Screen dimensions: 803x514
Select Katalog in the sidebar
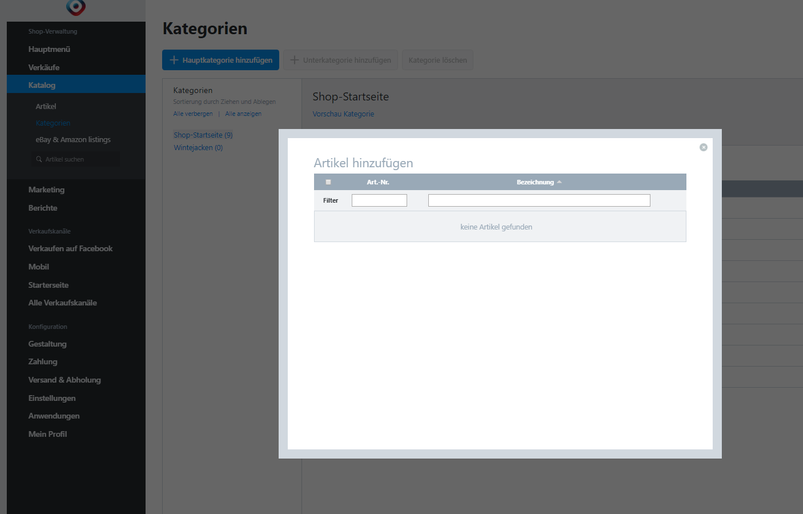[x=76, y=85]
